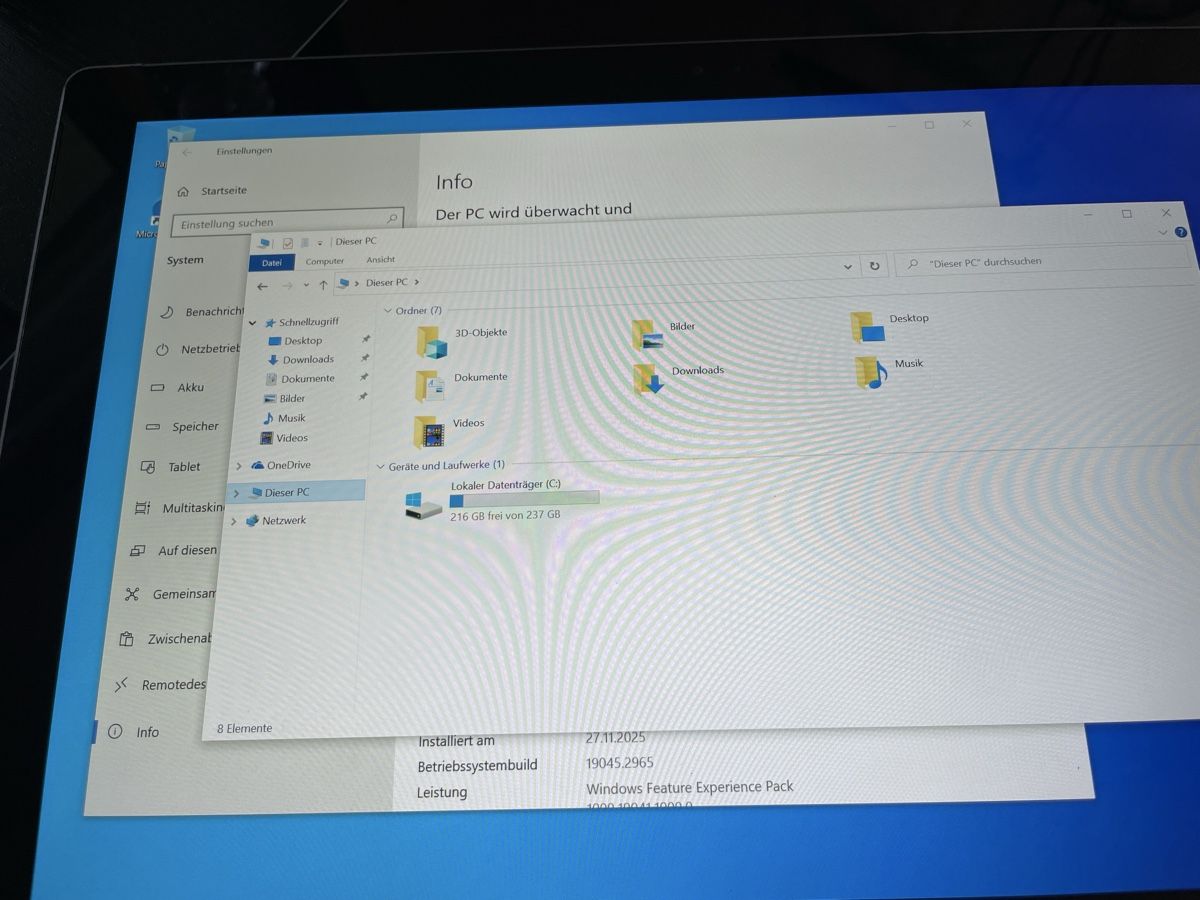Refresh the Dieser PC view
The image size is (1200, 900).
point(874,266)
